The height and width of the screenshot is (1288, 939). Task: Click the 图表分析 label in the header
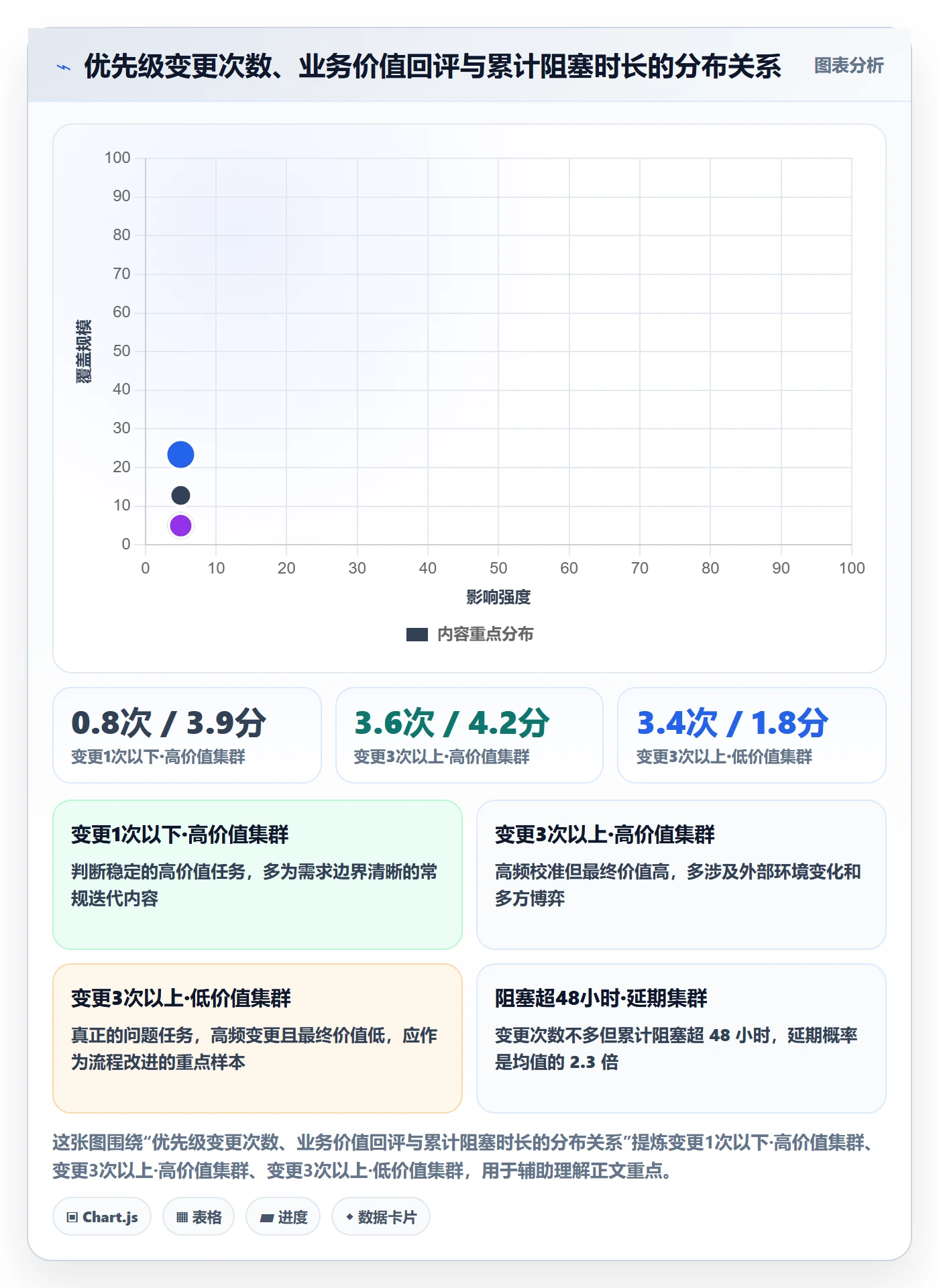(x=848, y=66)
